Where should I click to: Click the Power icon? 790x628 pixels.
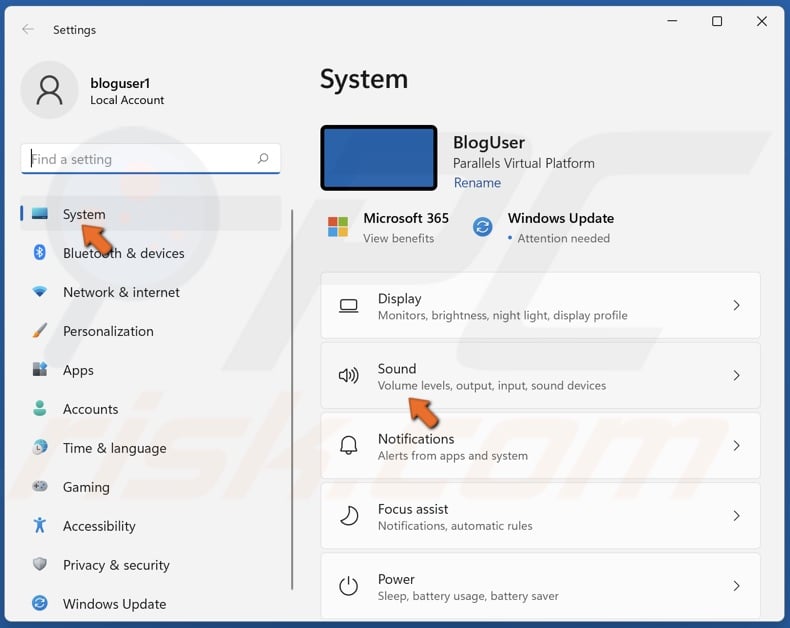(348, 586)
